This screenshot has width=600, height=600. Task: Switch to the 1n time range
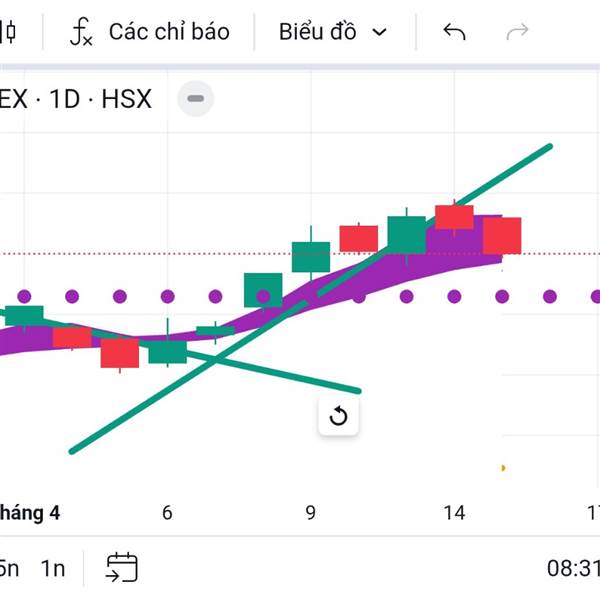tap(52, 568)
